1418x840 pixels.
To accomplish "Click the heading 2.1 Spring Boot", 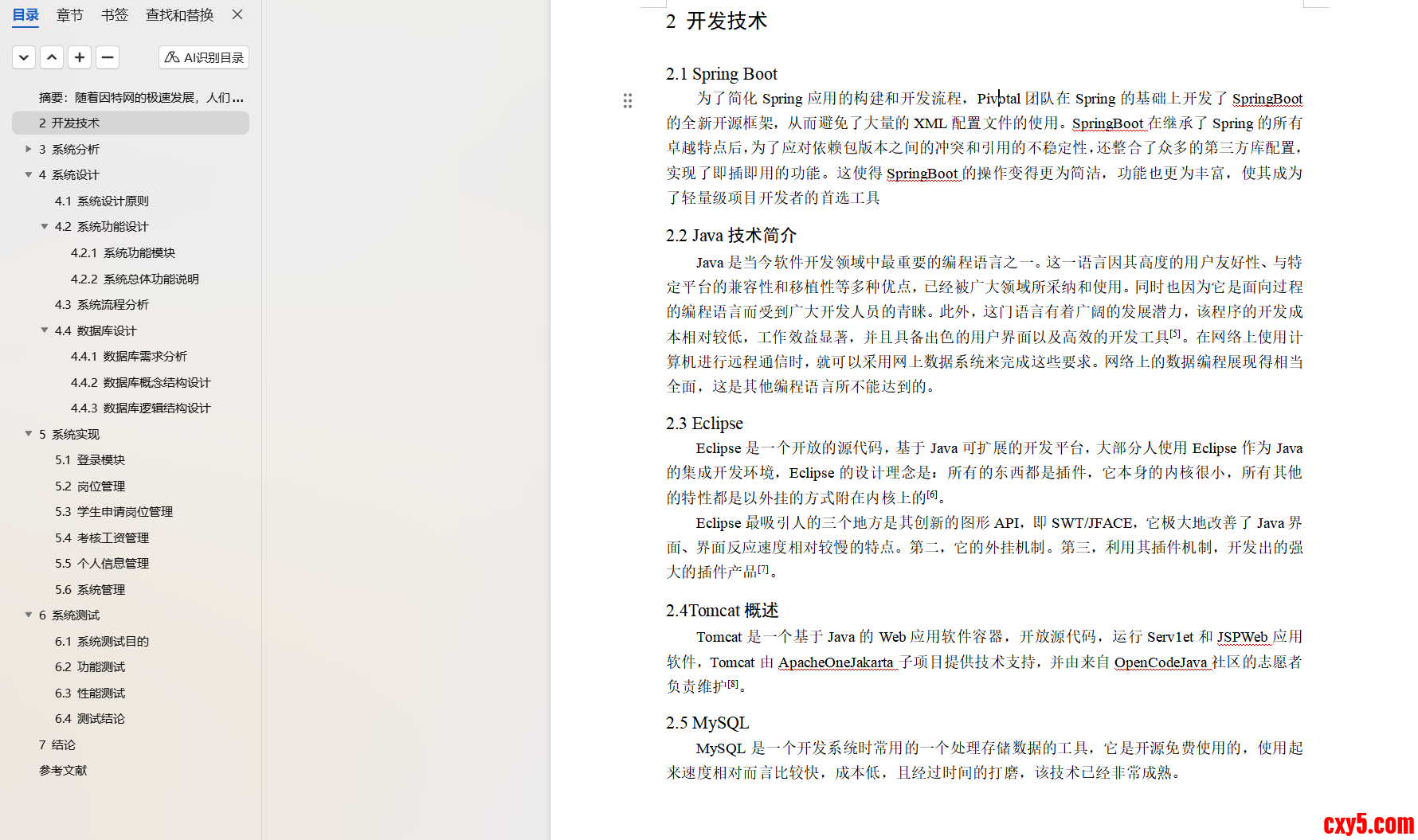I will coord(722,74).
